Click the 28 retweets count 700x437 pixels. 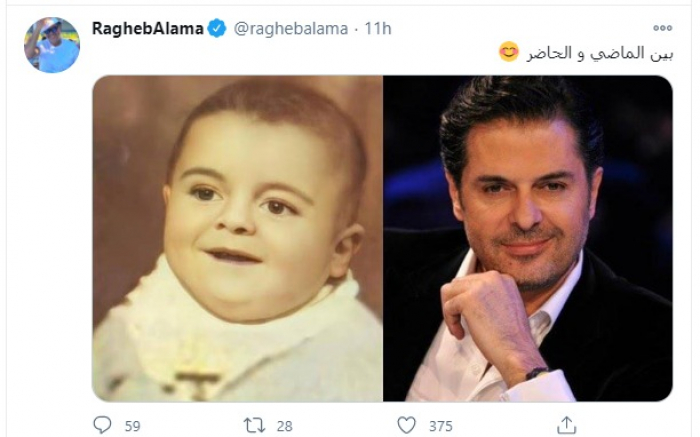tap(284, 426)
